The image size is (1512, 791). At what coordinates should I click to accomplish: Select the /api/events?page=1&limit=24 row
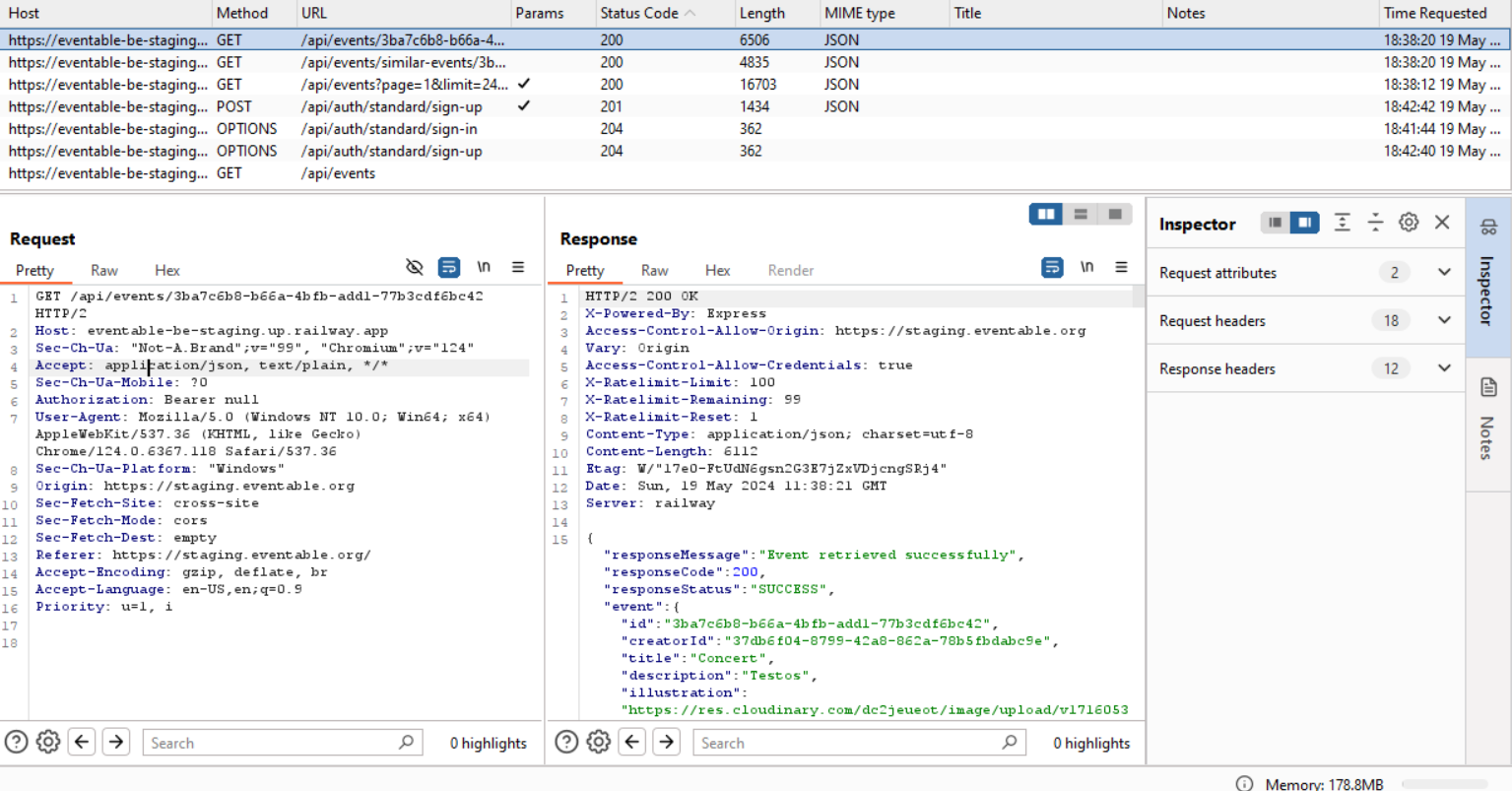point(756,84)
